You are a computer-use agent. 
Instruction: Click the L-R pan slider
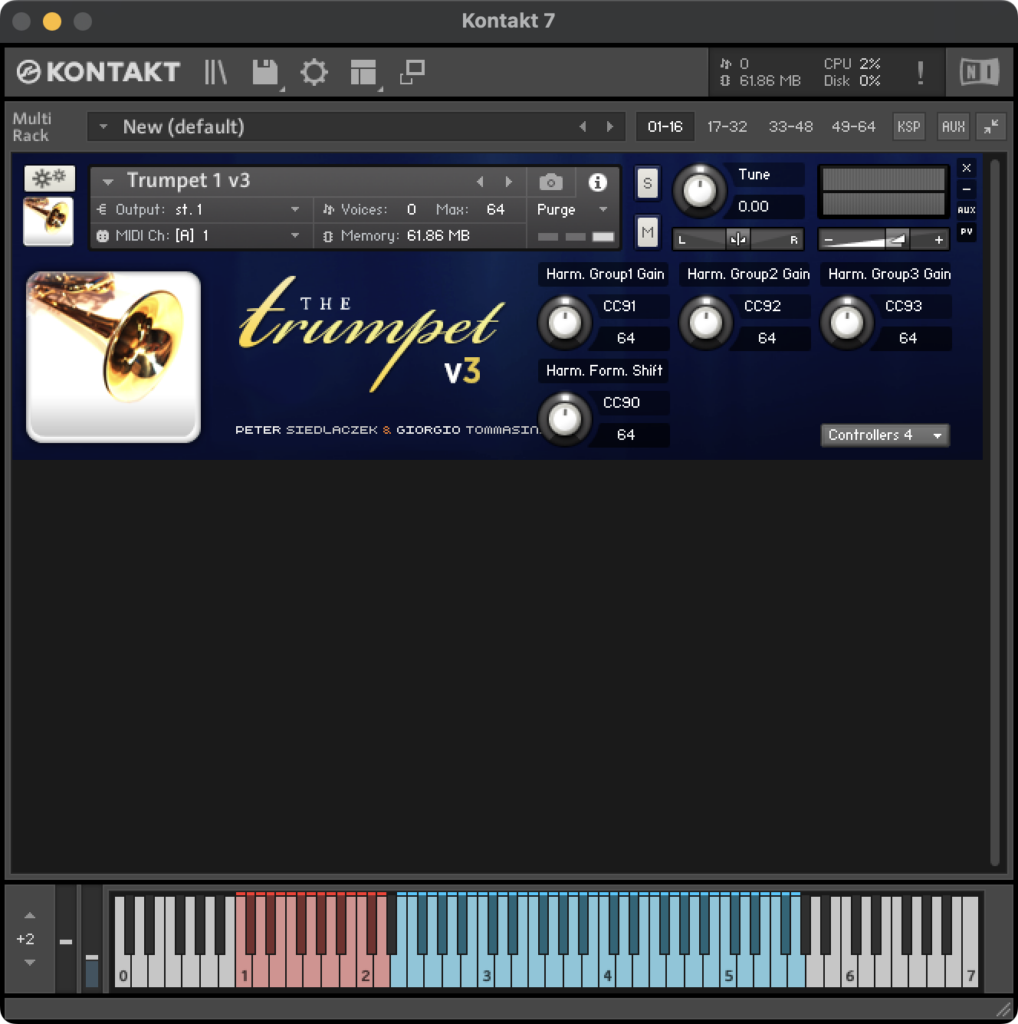click(738, 240)
